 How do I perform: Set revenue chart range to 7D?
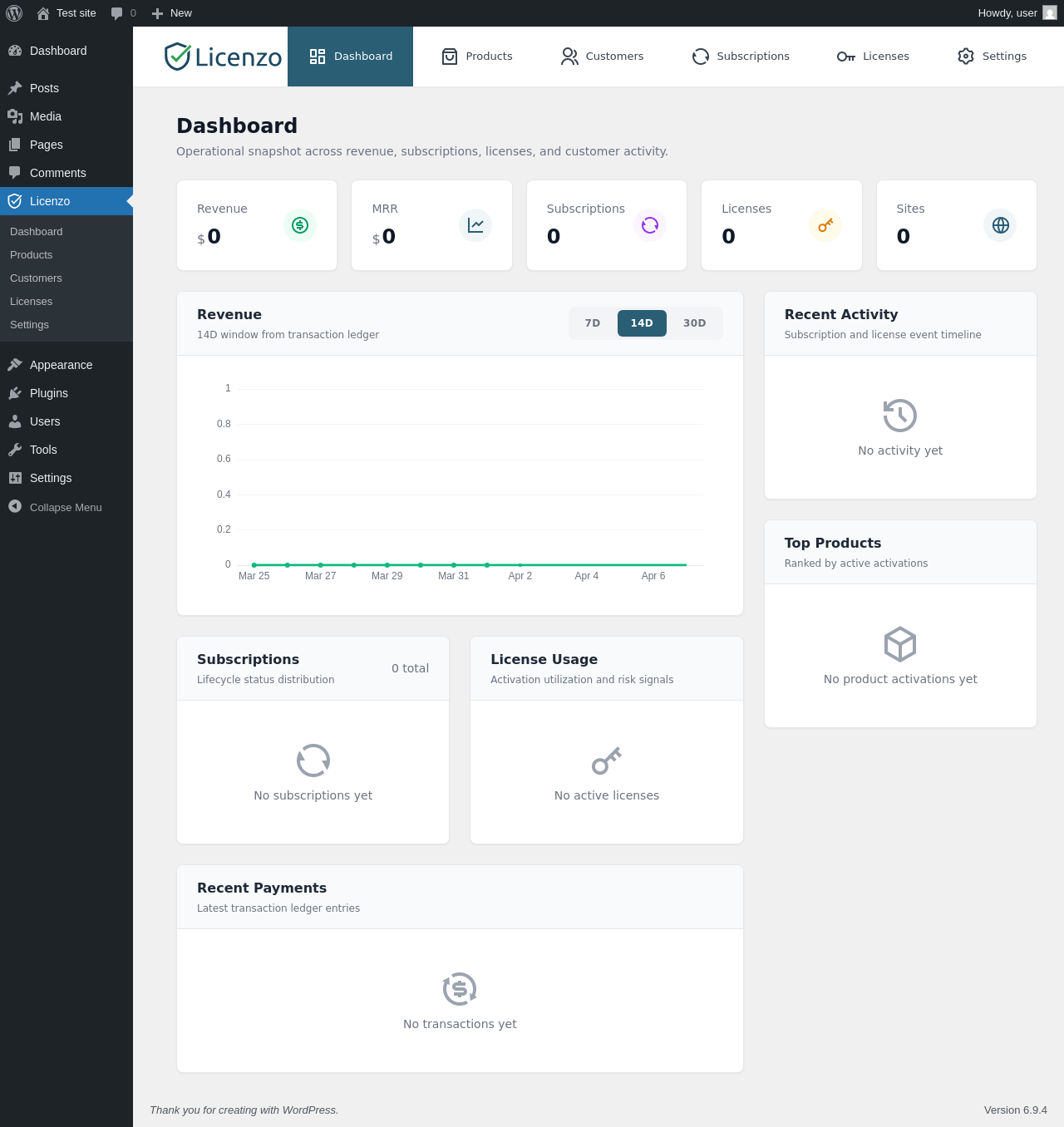click(x=593, y=323)
